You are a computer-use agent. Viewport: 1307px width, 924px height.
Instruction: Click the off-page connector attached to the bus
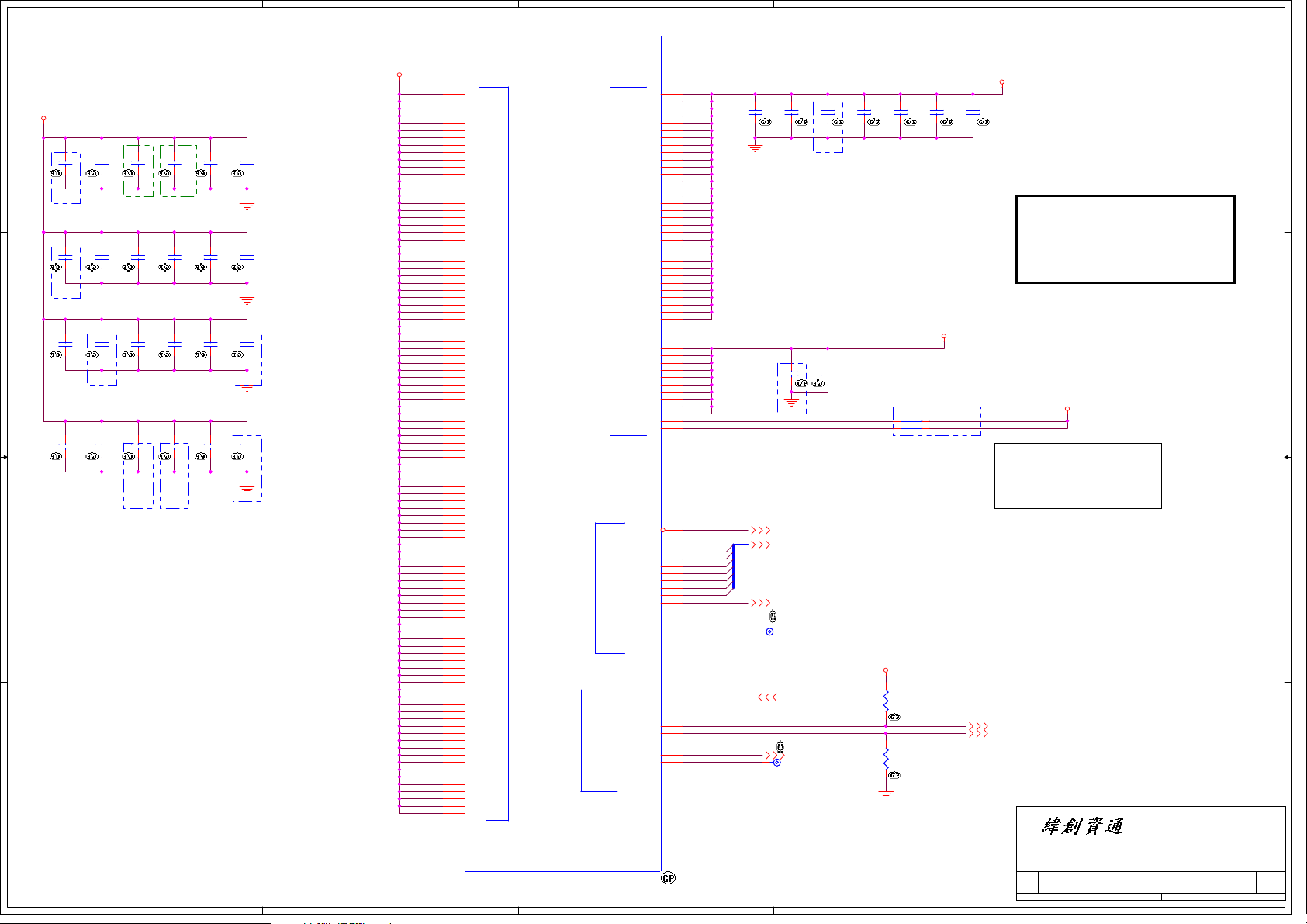(760, 545)
